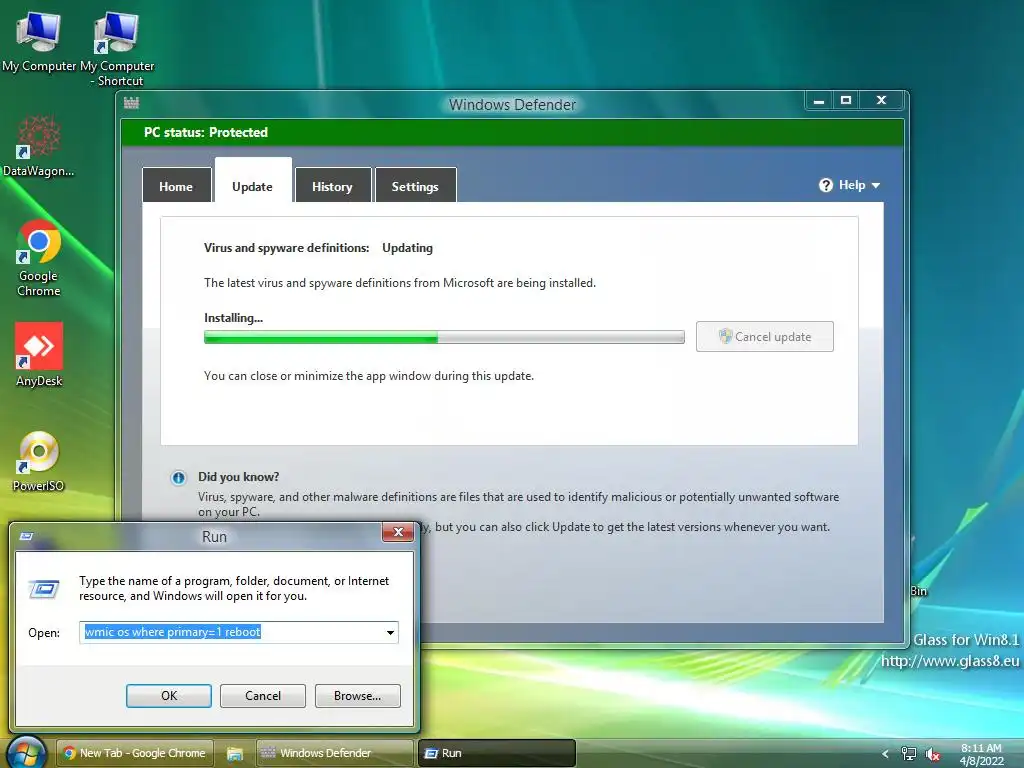Click the Run dialog title bar icon
The width and height of the screenshot is (1024, 768).
[x=26, y=536]
